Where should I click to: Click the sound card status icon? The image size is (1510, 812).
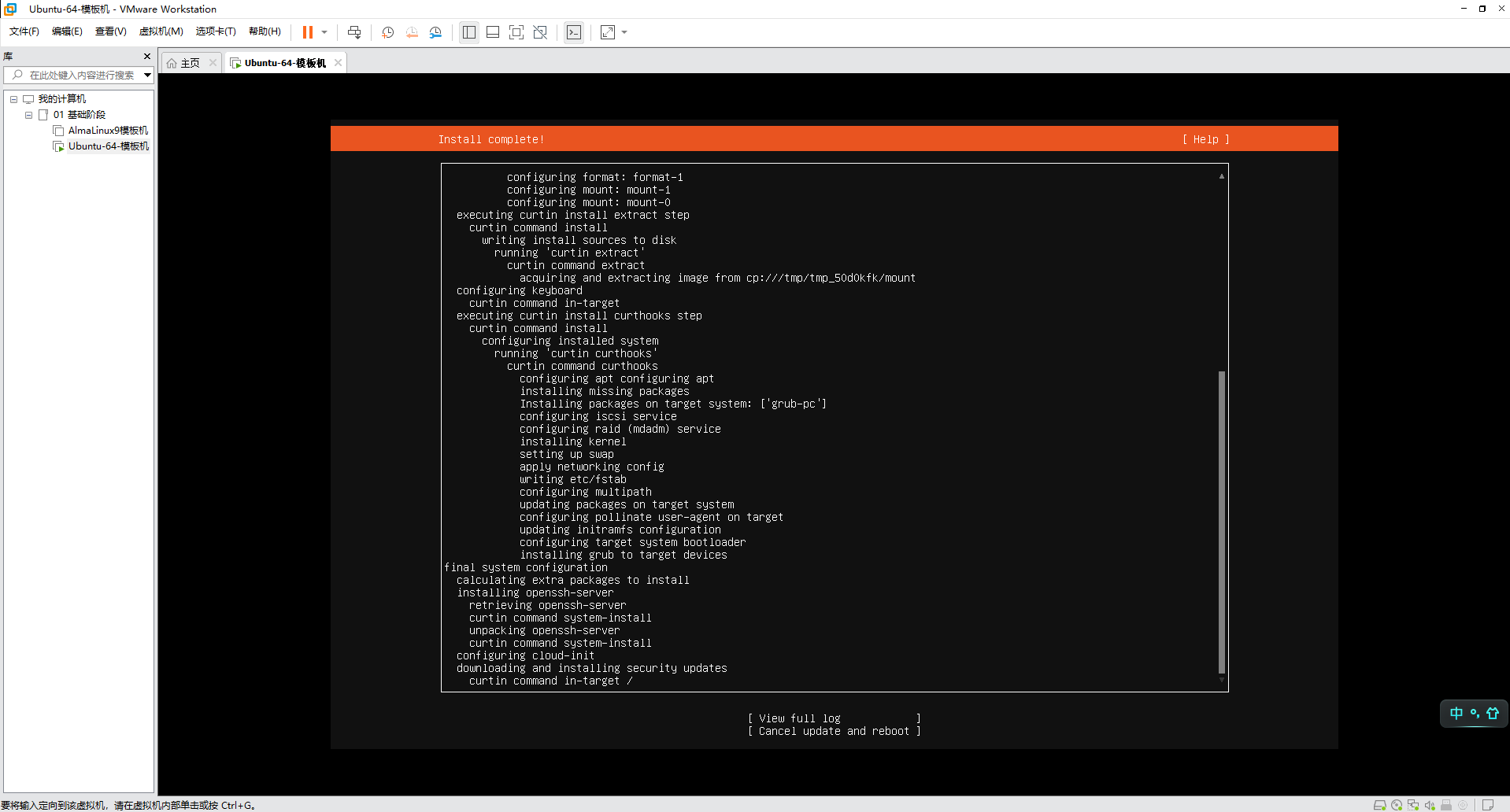[x=1430, y=805]
